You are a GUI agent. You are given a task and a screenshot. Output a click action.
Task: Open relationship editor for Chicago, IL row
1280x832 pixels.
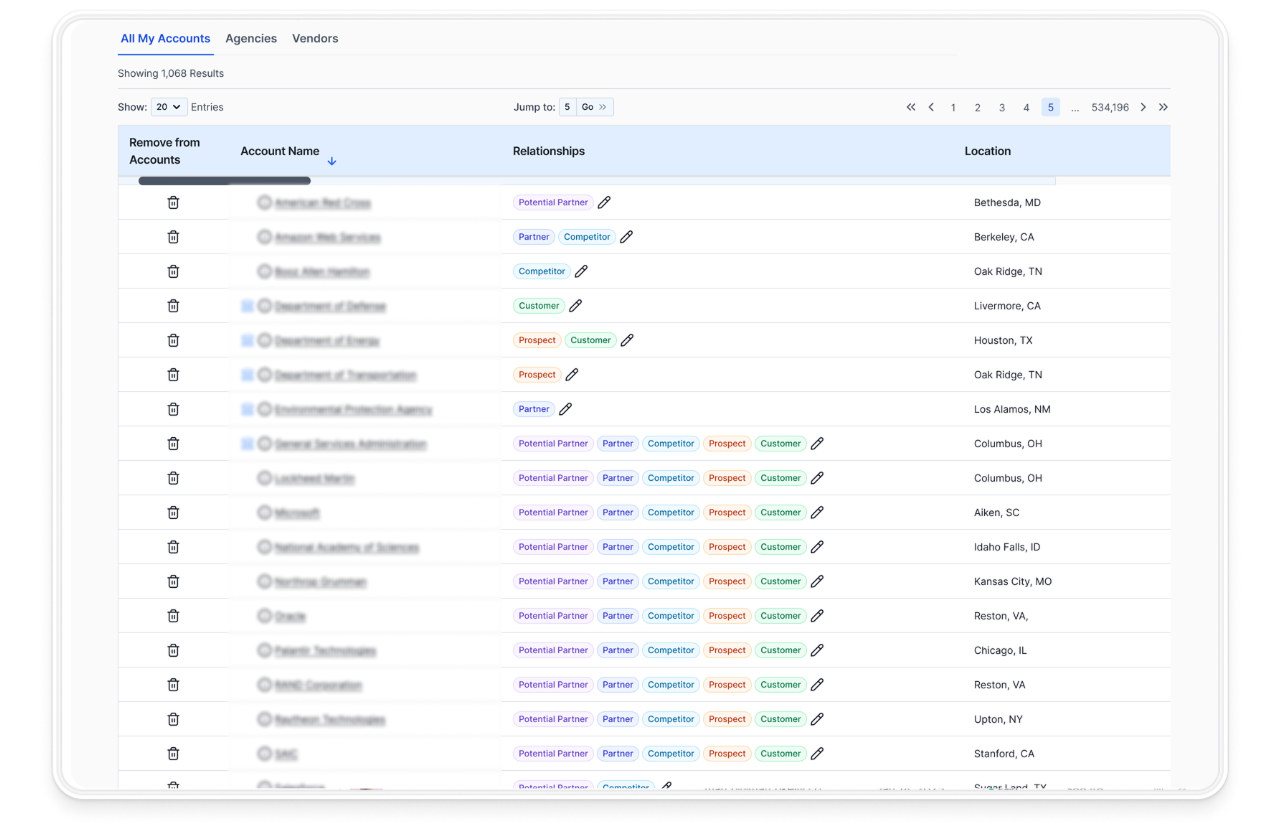[x=817, y=650]
